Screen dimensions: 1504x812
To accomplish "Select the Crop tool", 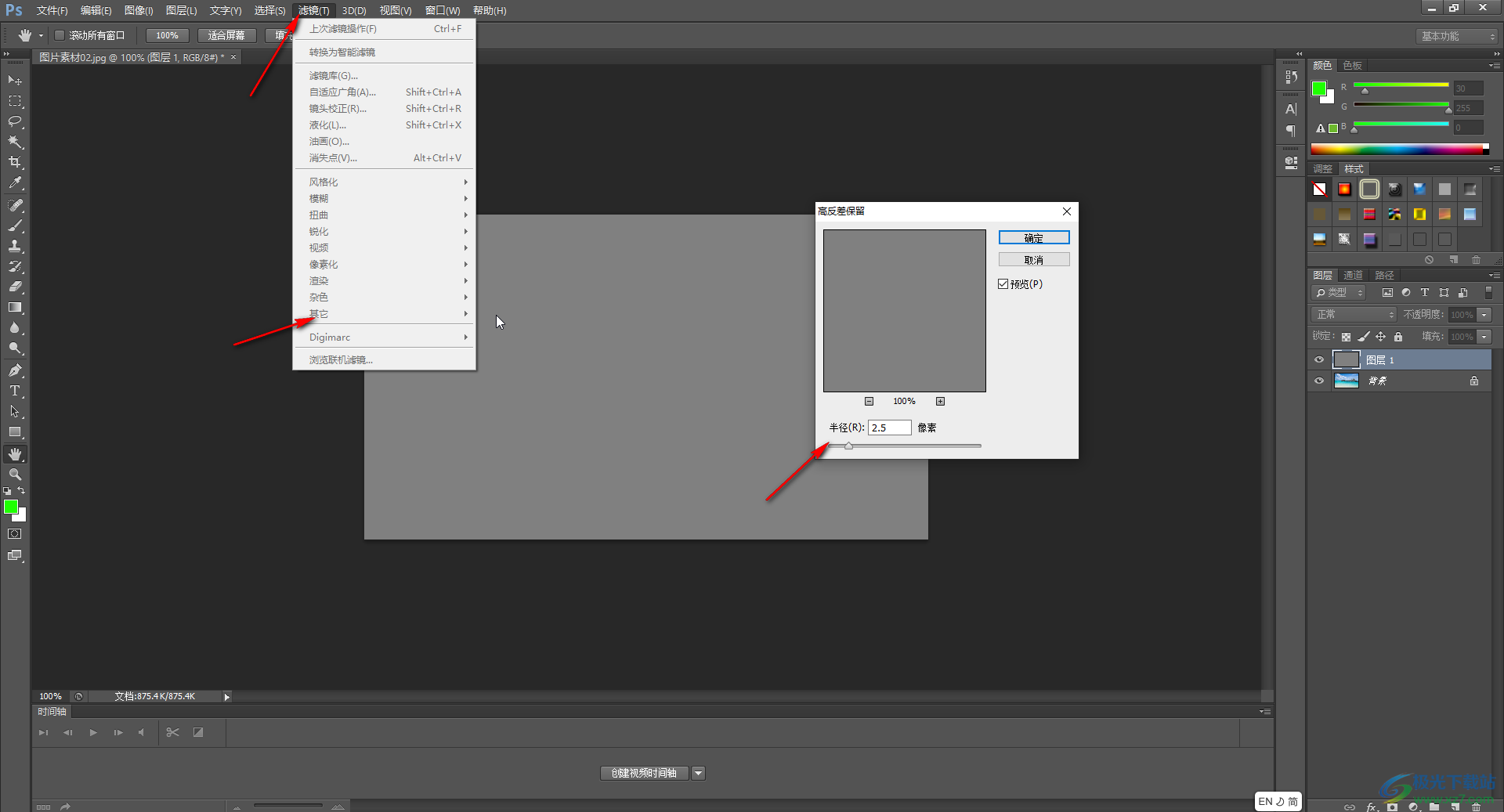I will 15,162.
